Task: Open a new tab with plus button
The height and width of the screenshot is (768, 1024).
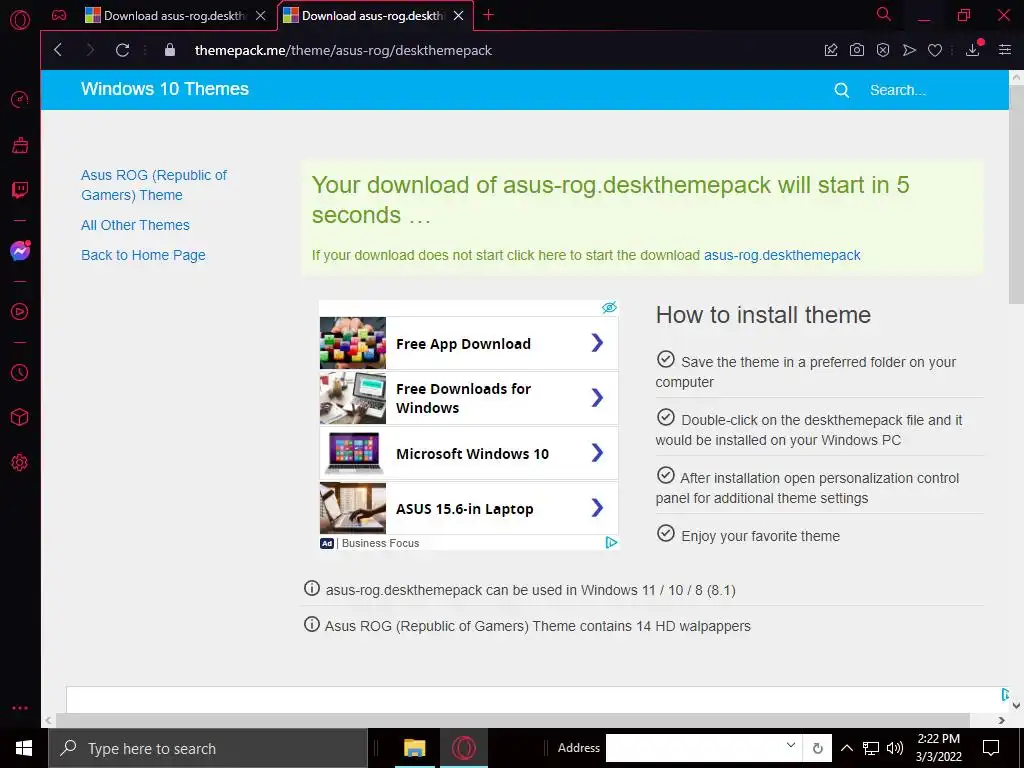Action: (488, 15)
